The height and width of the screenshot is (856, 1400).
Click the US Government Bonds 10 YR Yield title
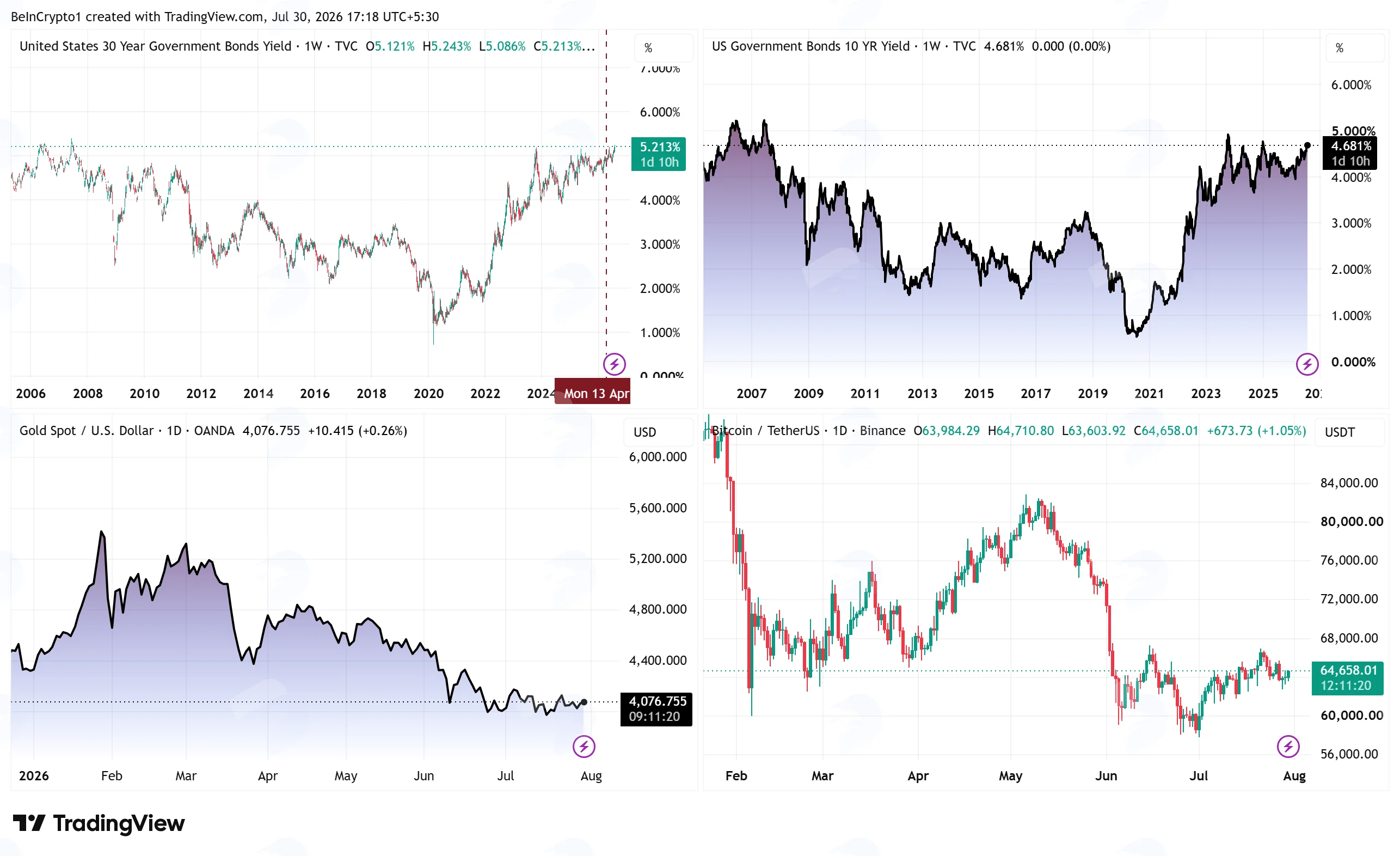tap(810, 46)
